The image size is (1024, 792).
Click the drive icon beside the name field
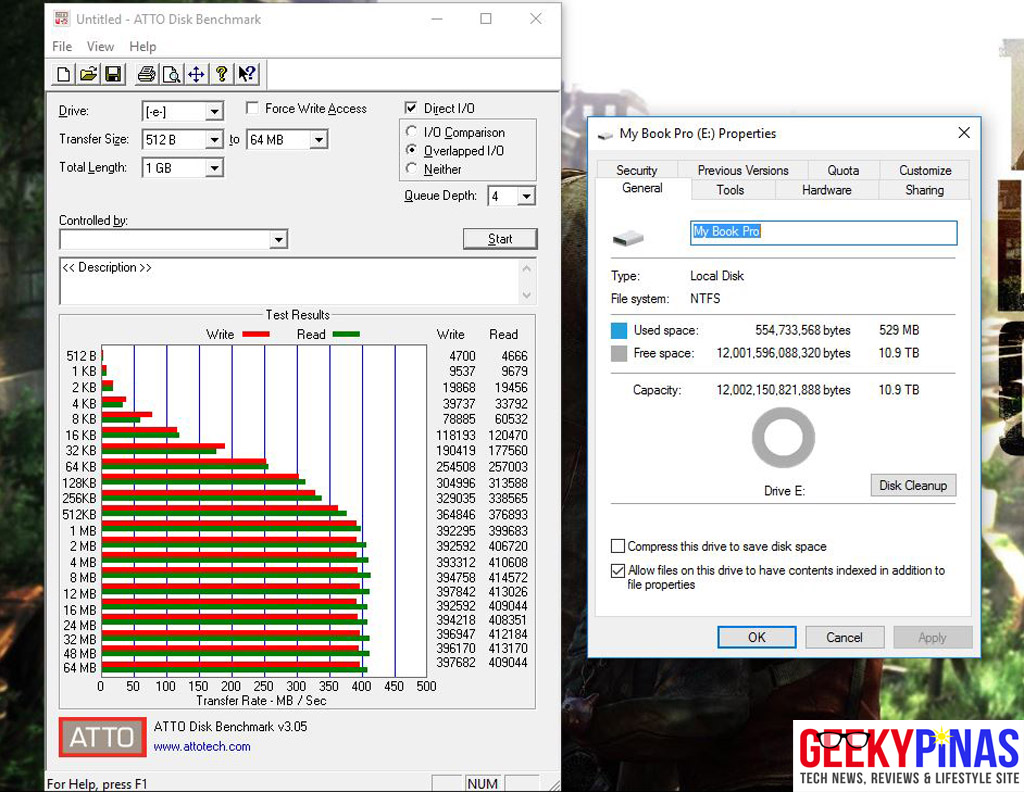point(628,238)
